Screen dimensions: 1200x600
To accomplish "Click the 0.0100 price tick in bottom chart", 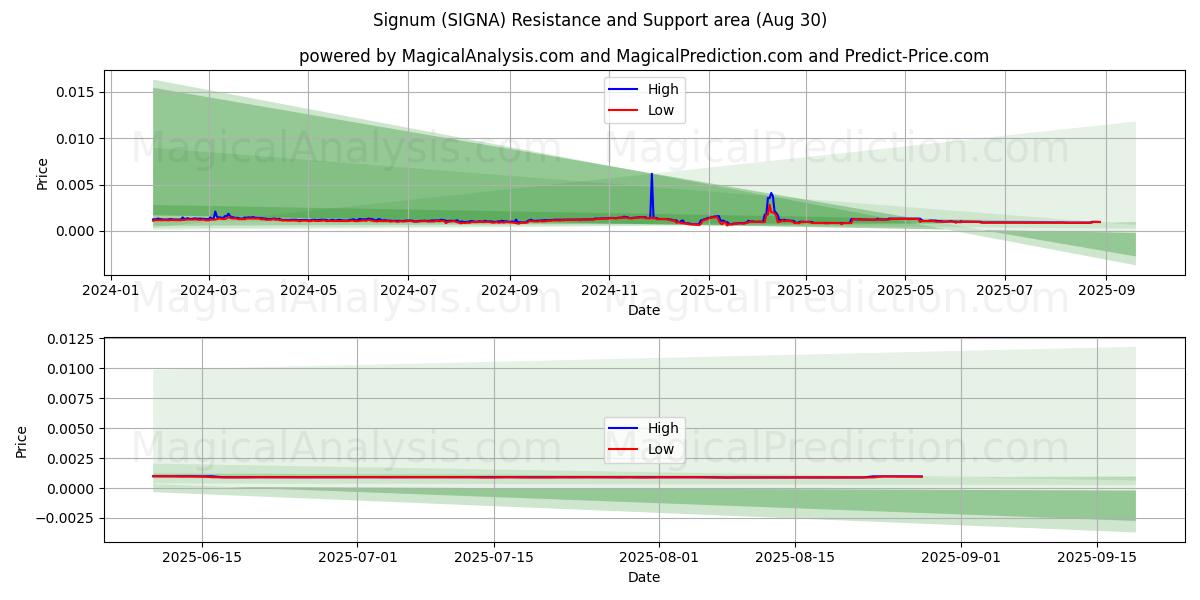I will [72, 369].
